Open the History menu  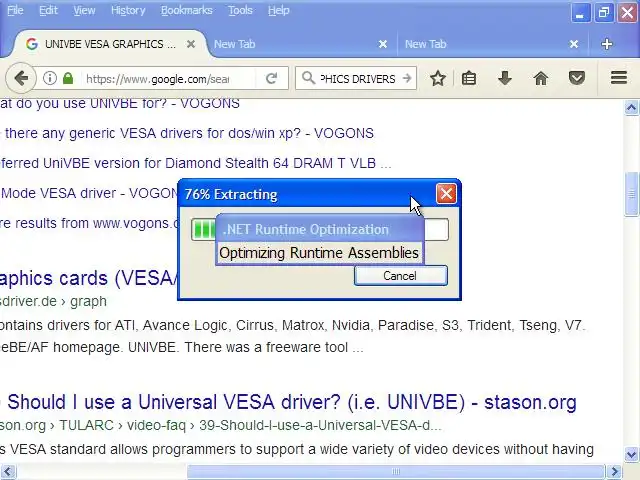click(x=128, y=10)
